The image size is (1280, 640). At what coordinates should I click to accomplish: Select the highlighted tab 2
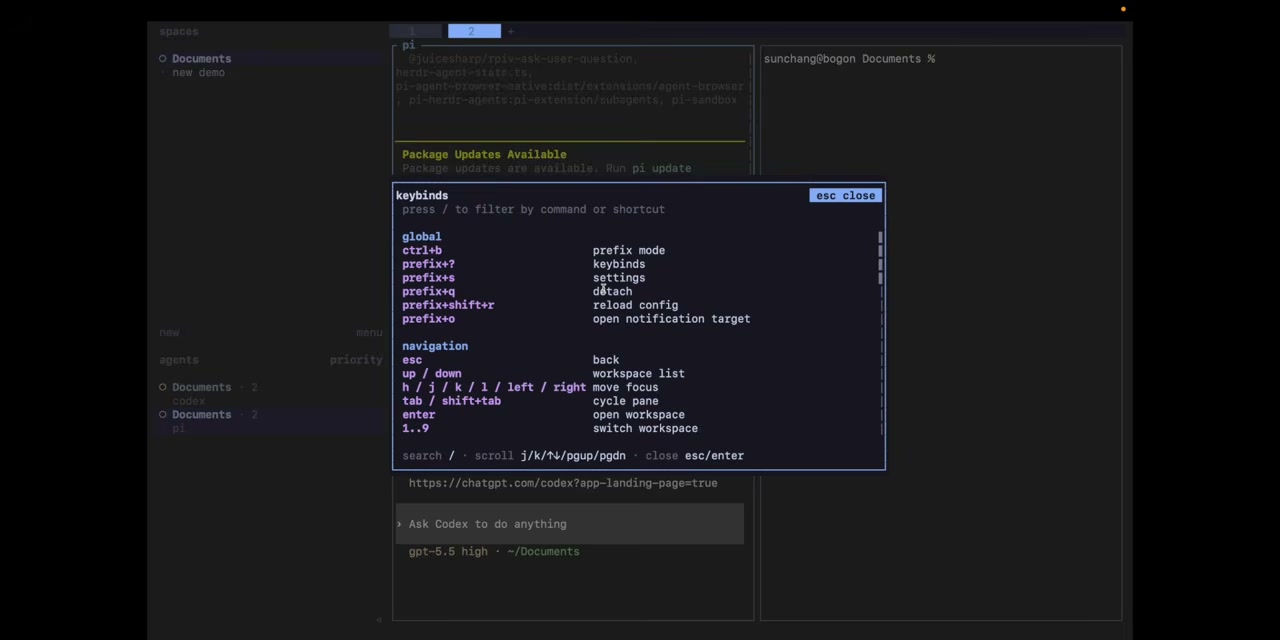click(474, 31)
